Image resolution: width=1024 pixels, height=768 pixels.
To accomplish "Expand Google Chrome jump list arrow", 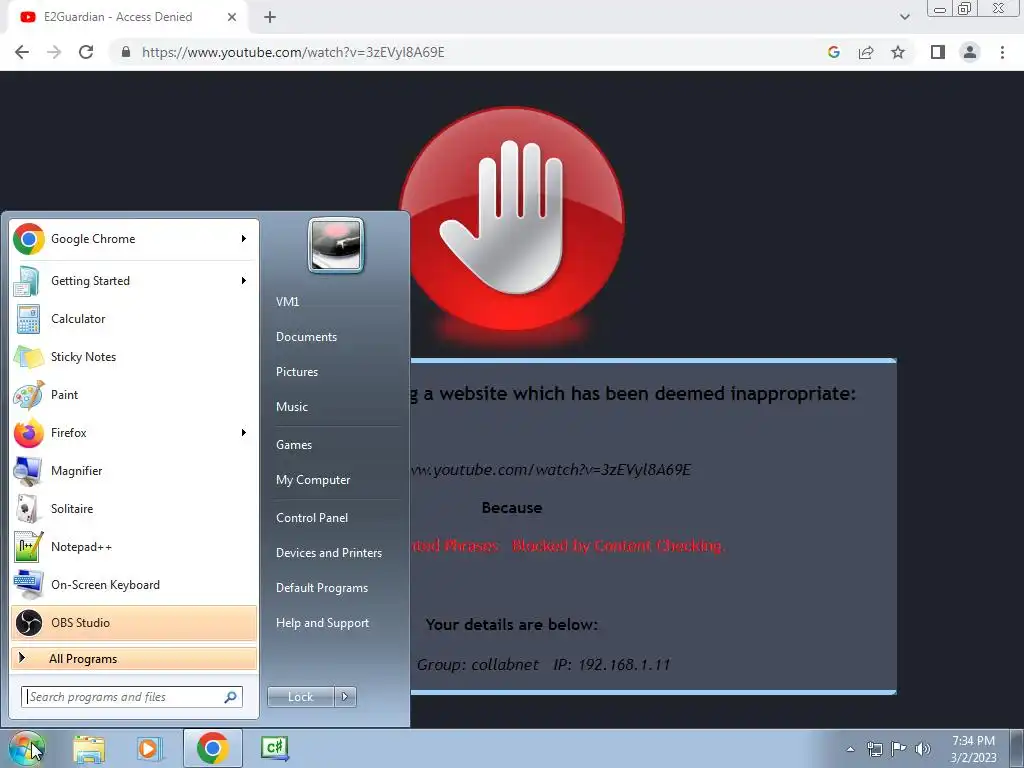I will (244, 239).
